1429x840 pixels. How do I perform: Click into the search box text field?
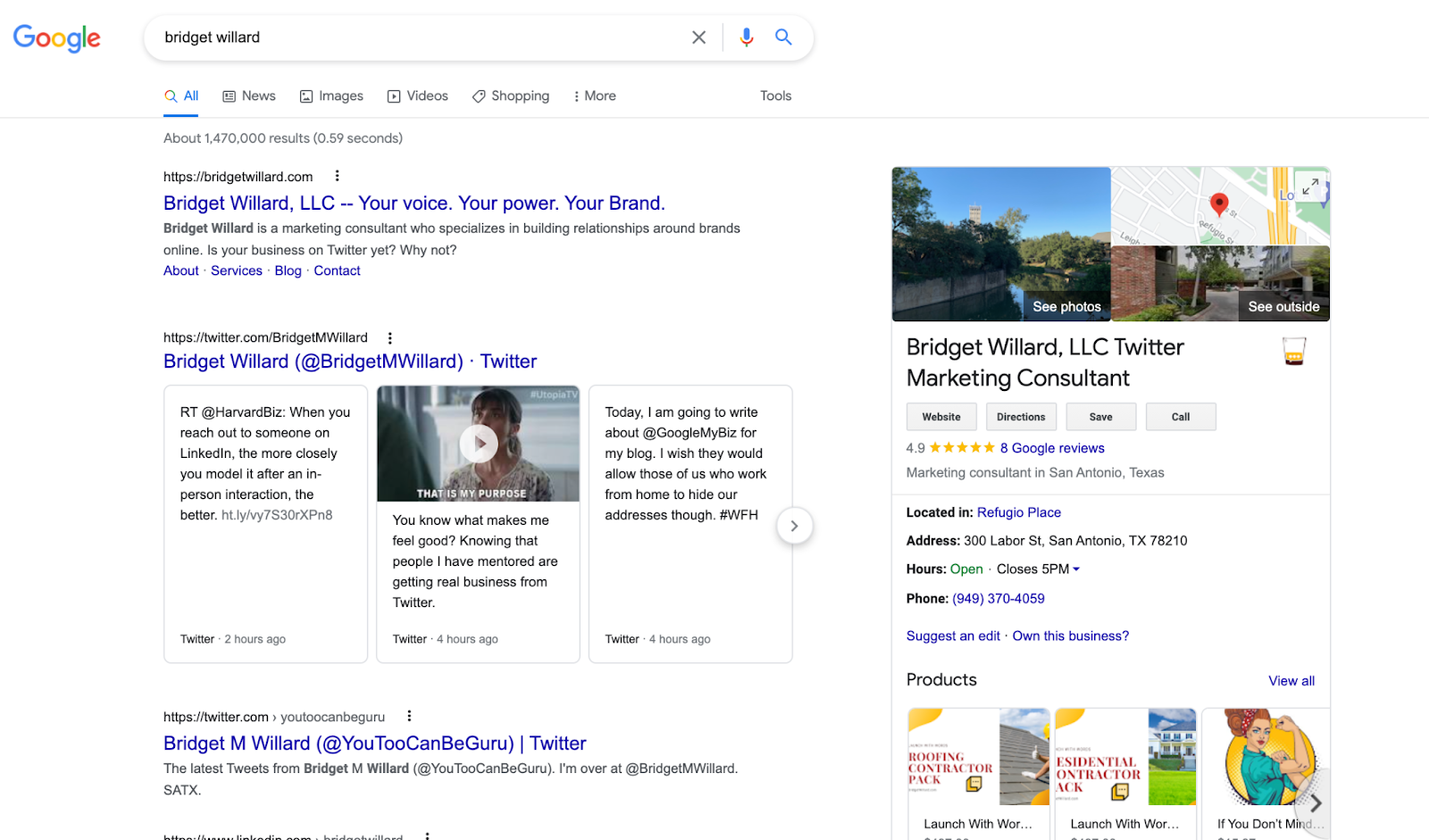tap(420, 37)
